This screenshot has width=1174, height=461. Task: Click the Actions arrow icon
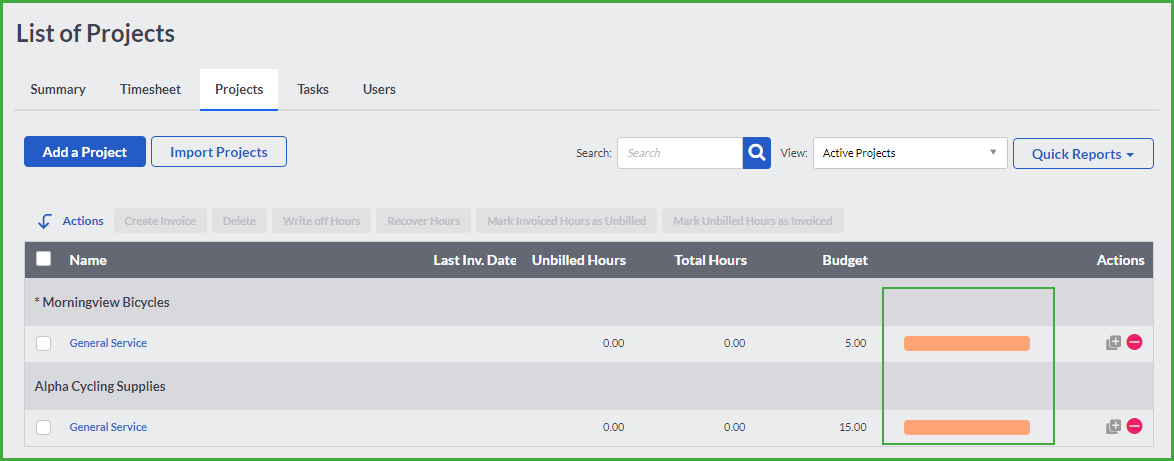[45, 222]
